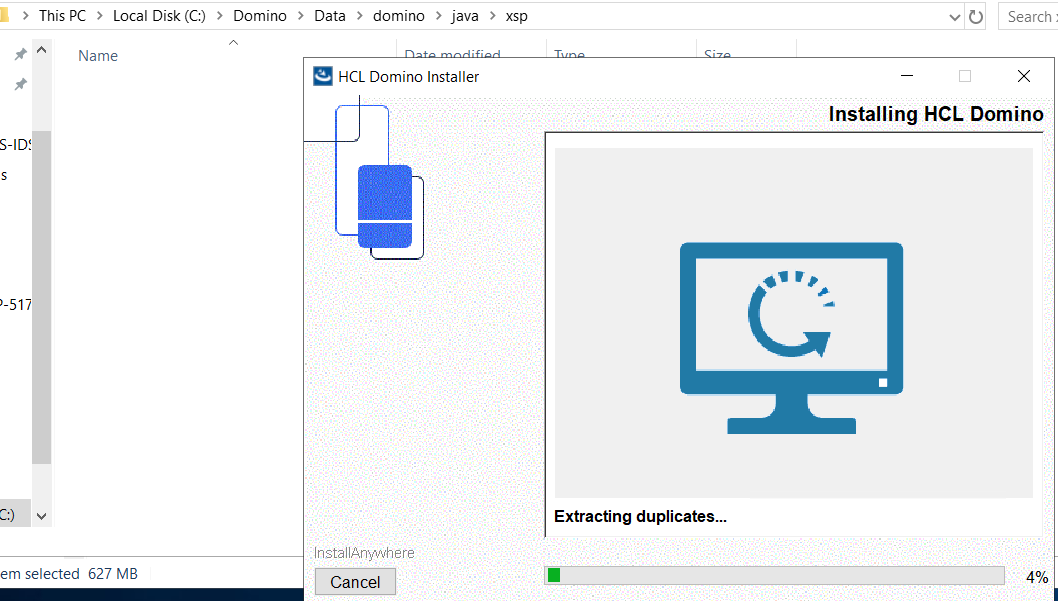Cancel the HCL Domino installation
This screenshot has width=1058, height=601.
355,582
